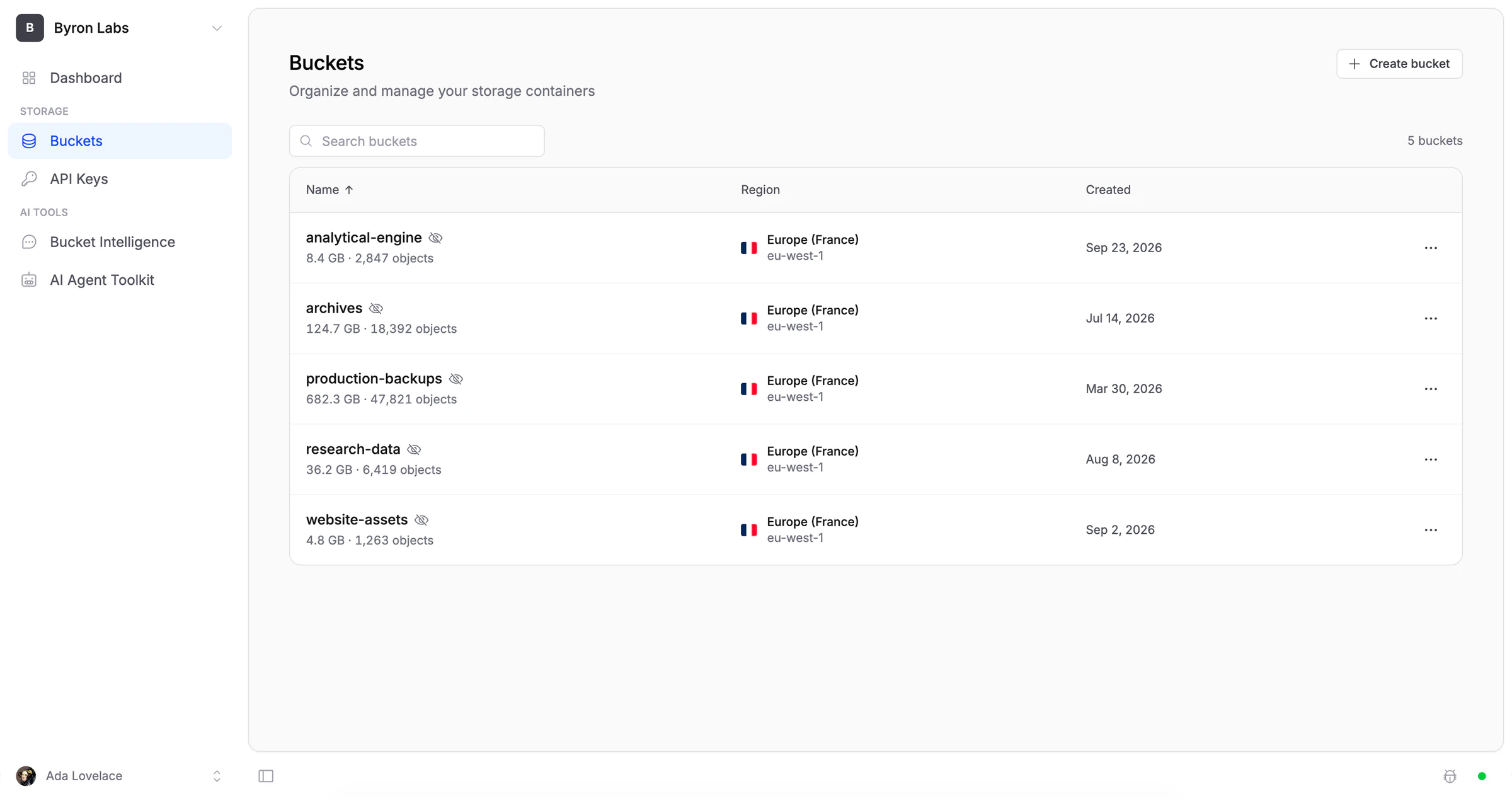Expand the Byron Labs workspace switcher chevron

(217, 28)
